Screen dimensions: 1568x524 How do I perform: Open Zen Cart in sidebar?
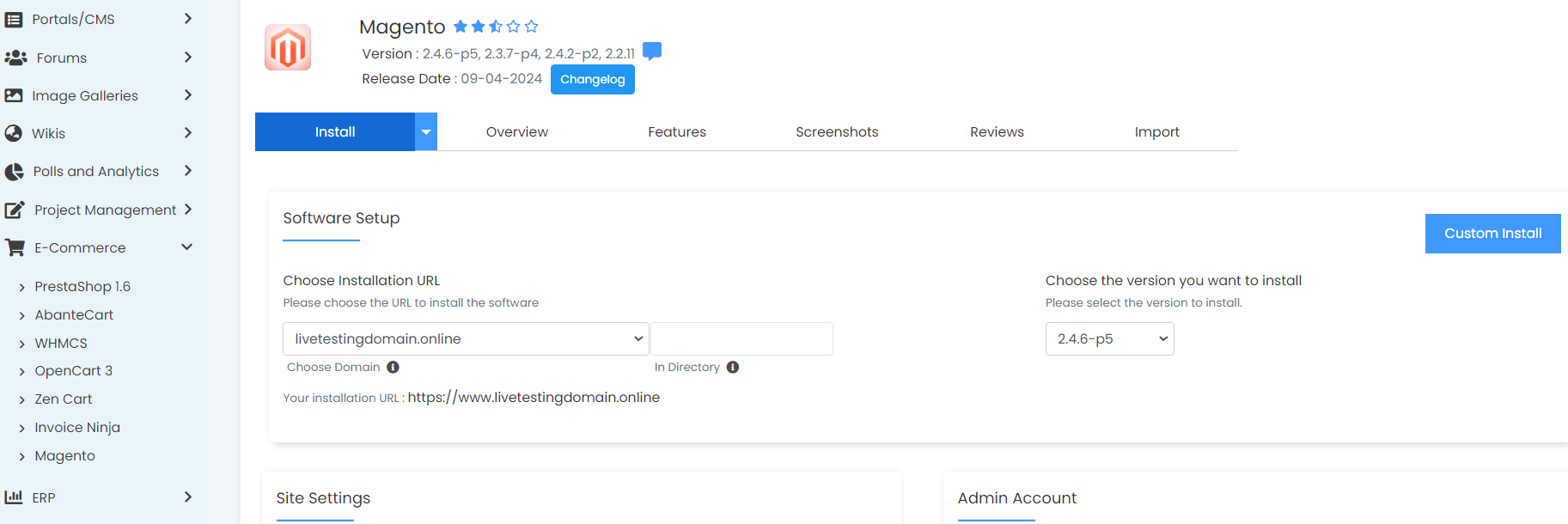pos(64,399)
